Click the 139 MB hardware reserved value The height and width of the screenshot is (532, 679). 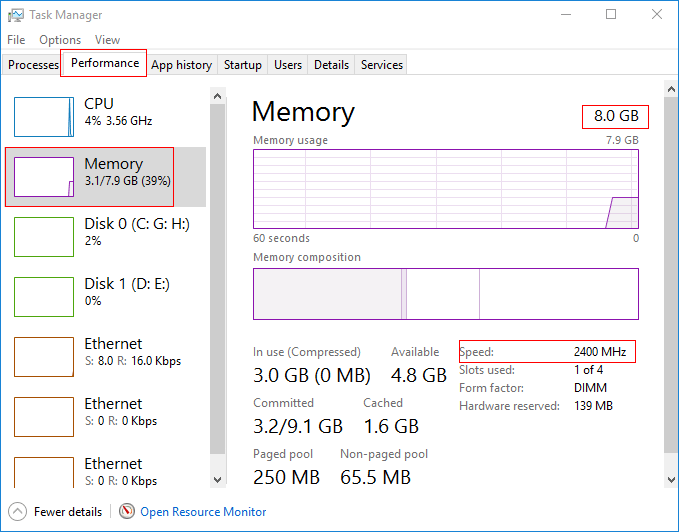click(593, 406)
